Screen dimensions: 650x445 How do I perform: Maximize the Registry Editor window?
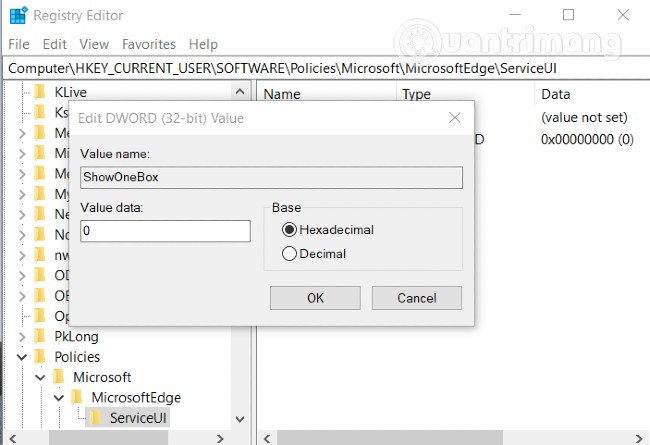(568, 15)
